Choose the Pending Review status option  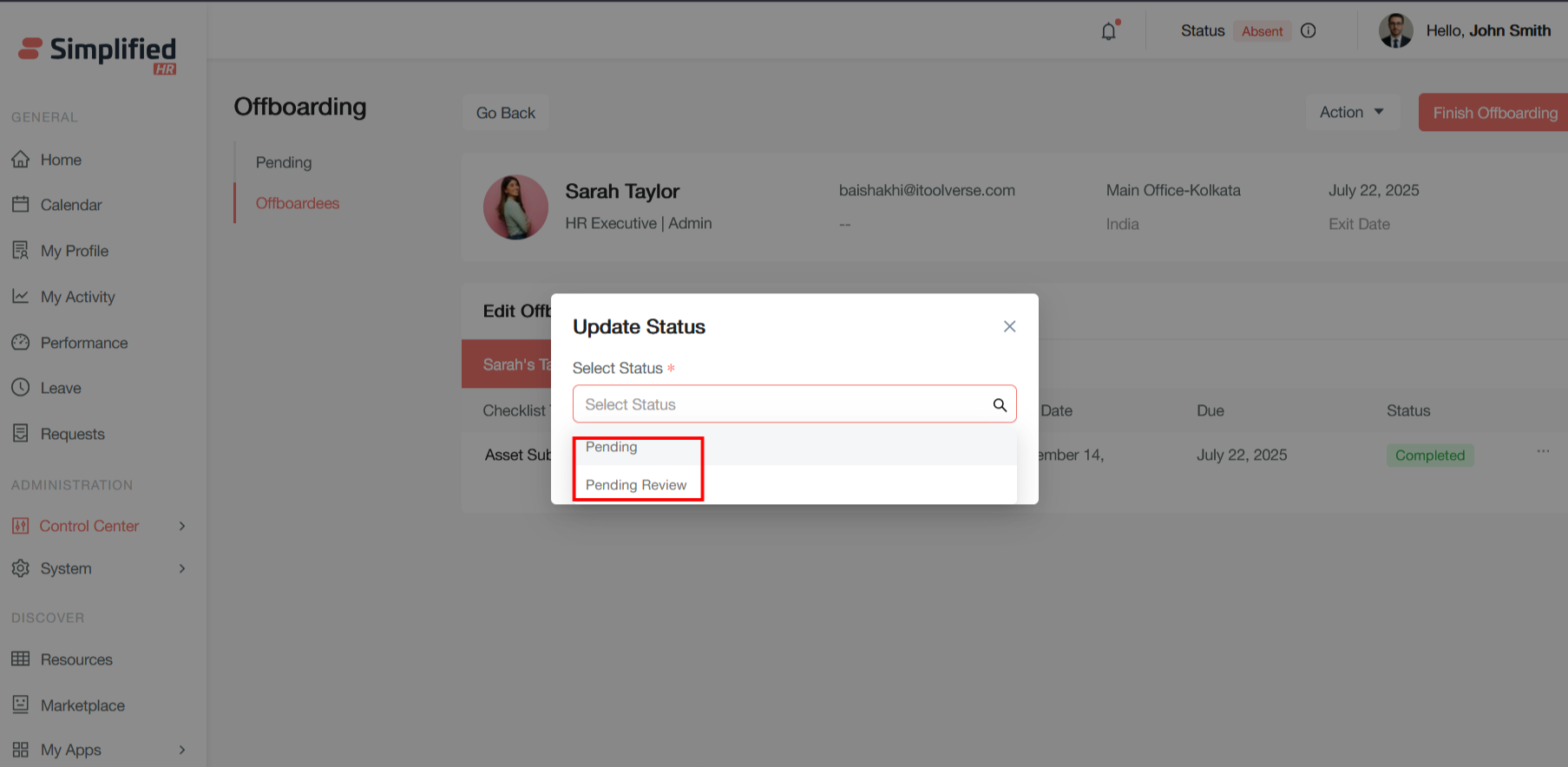(x=636, y=485)
